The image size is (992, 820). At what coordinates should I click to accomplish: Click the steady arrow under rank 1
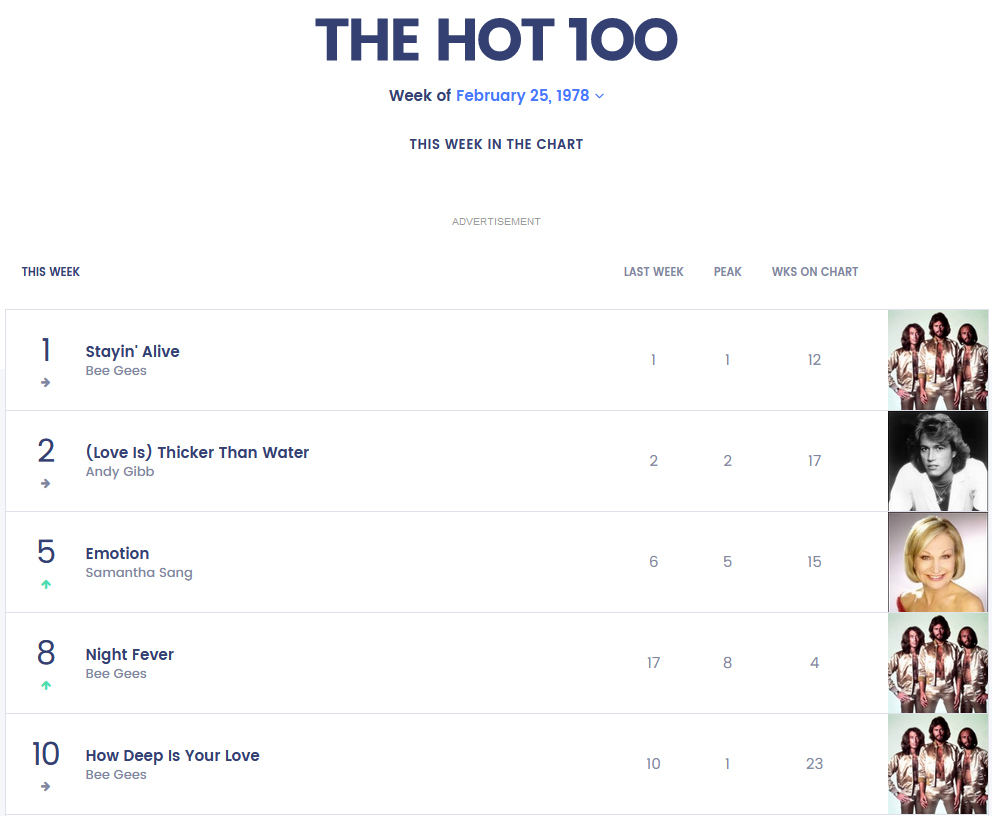pos(46,383)
